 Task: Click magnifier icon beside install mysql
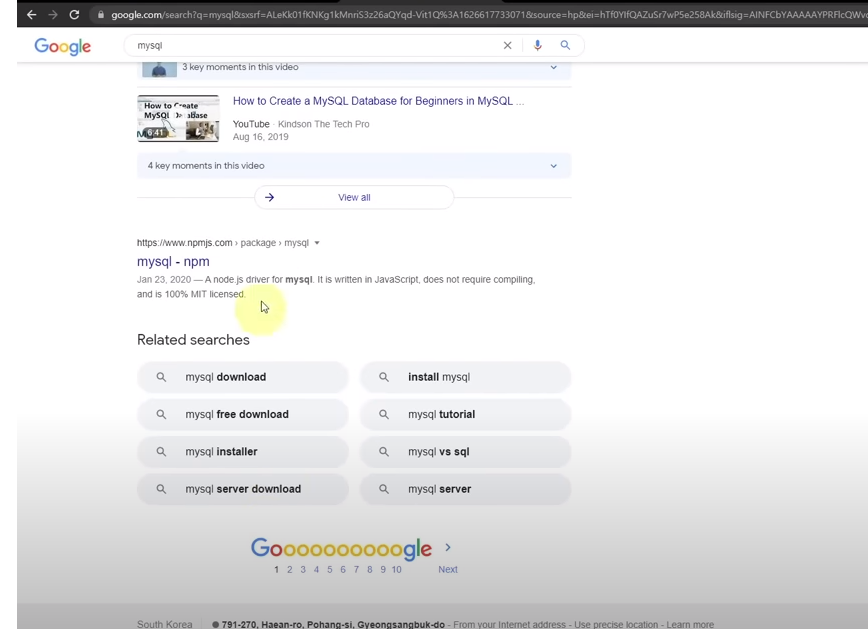click(384, 377)
